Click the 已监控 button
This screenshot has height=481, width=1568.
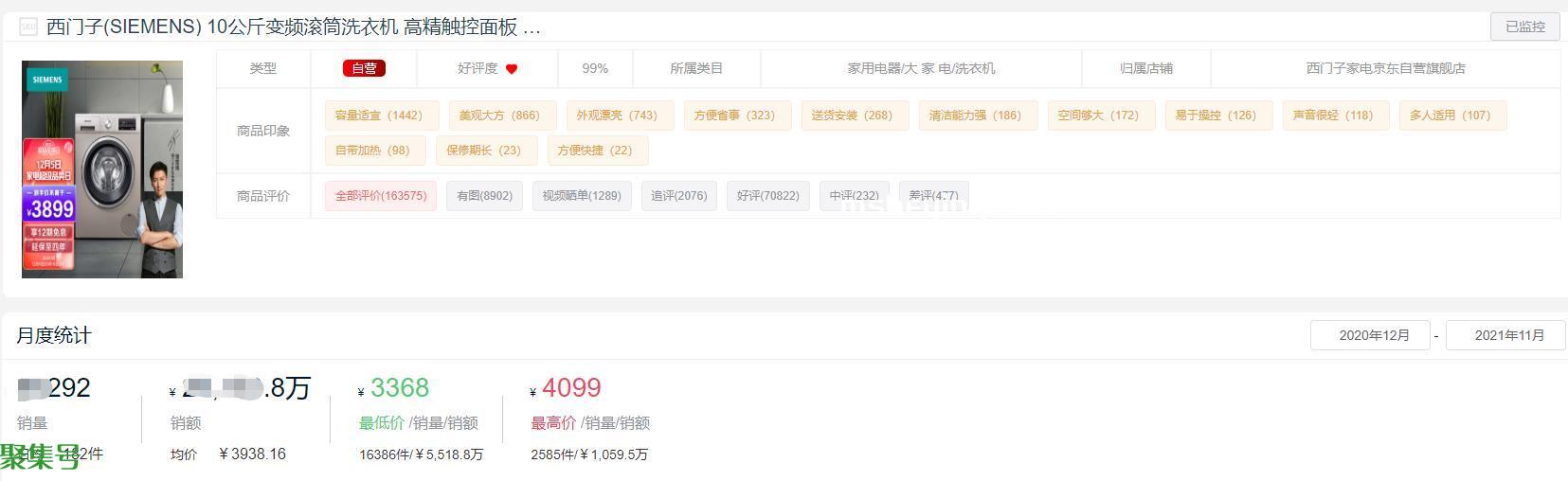pos(1524,27)
